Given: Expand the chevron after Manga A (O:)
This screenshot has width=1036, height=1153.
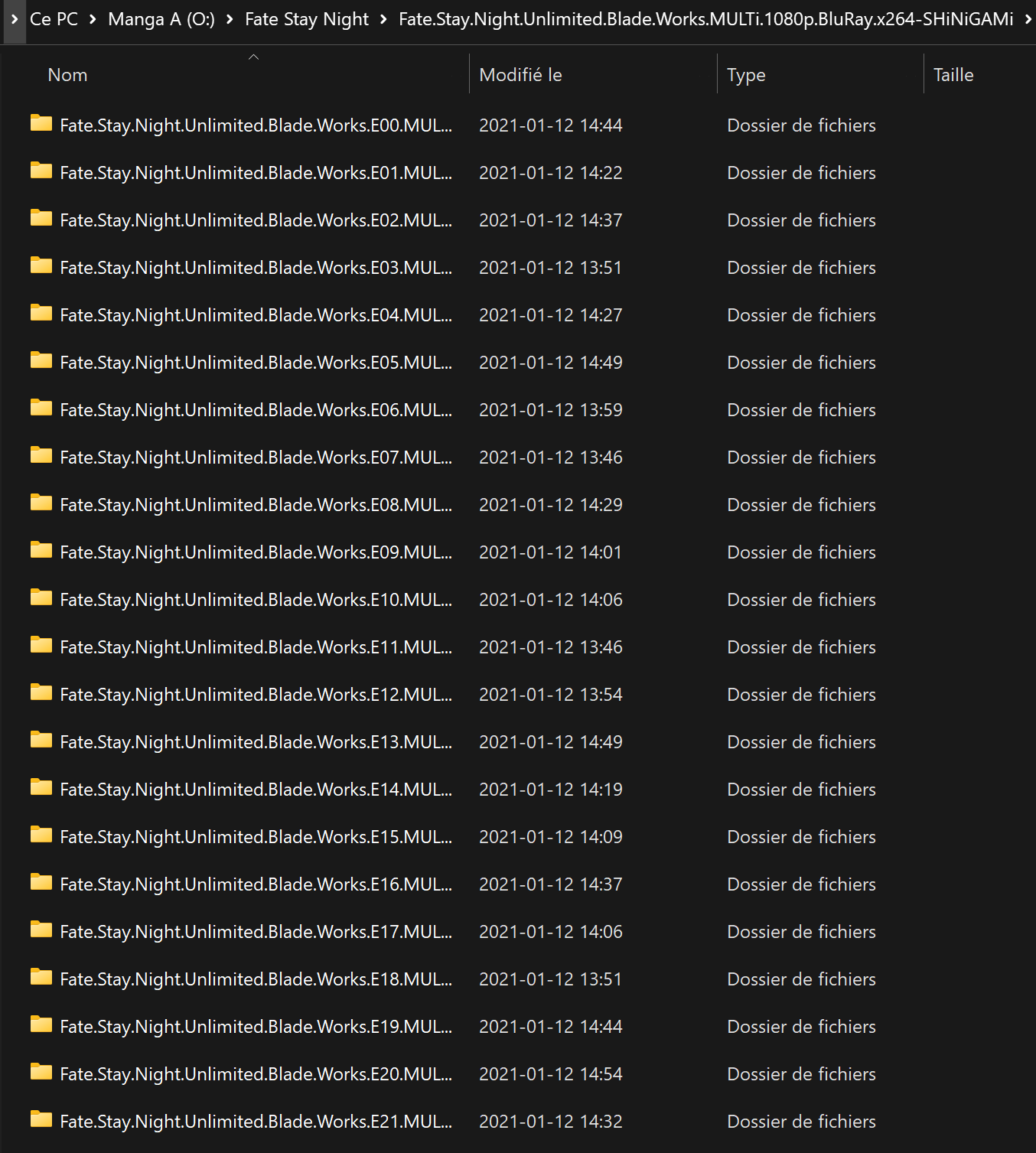Looking at the screenshot, I should (x=230, y=19).
